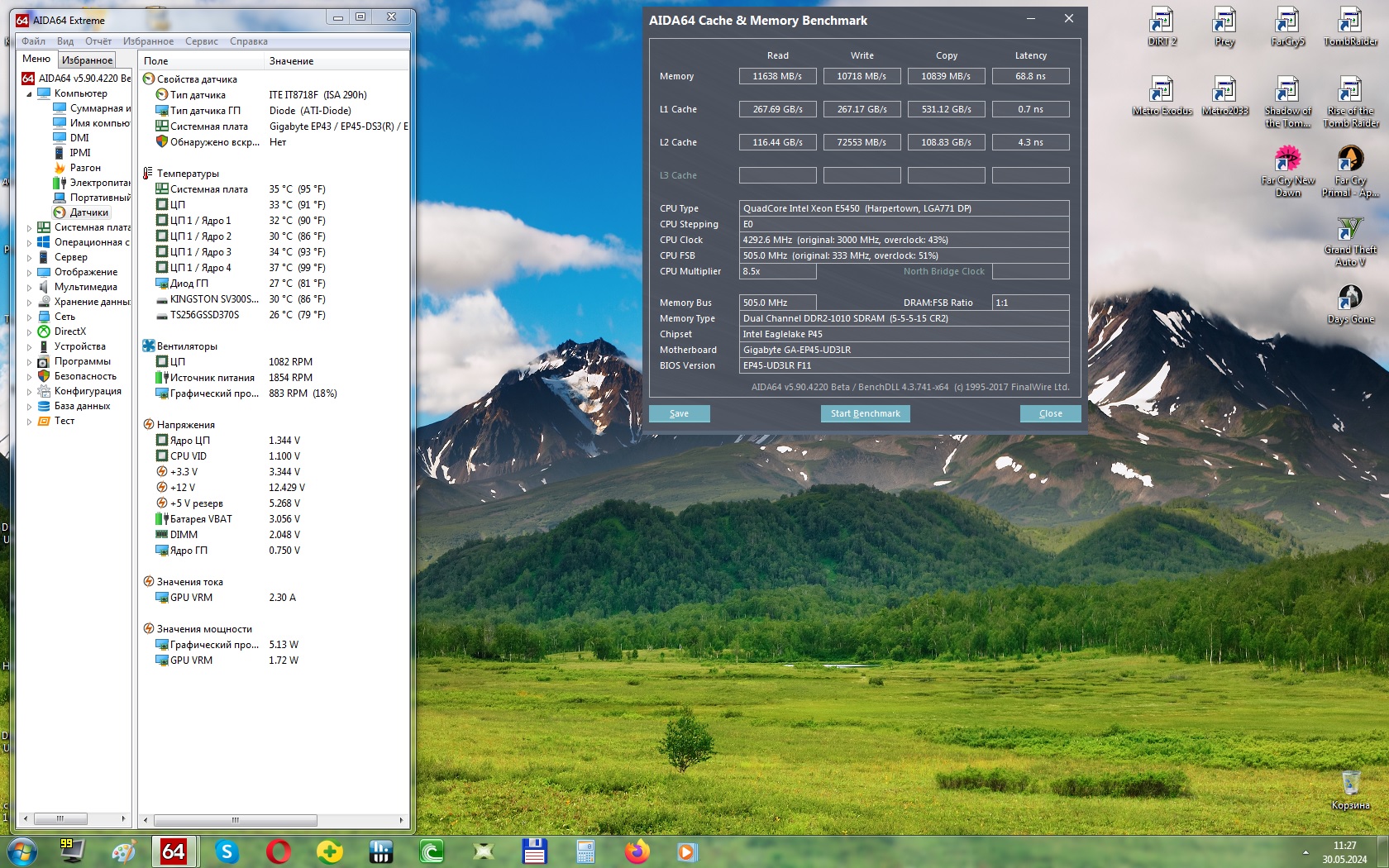Collapse the Компьютер tree node
The height and width of the screenshot is (868, 1389).
pyautogui.click(x=29, y=93)
